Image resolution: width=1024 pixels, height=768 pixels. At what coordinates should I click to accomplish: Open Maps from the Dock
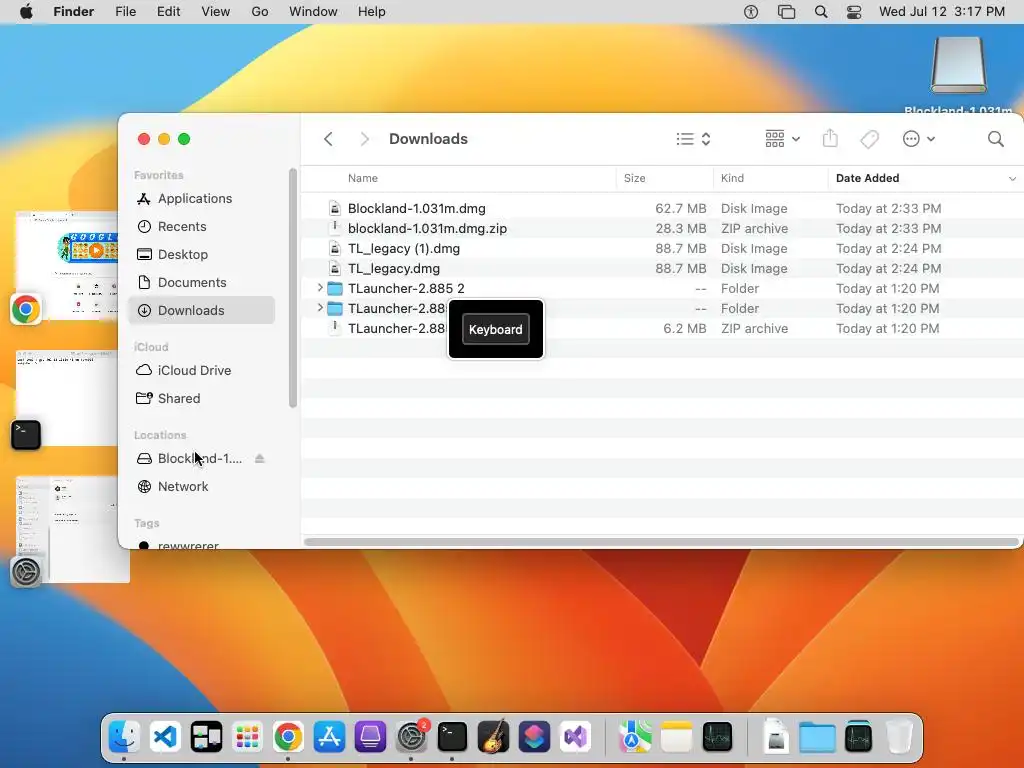[635, 737]
